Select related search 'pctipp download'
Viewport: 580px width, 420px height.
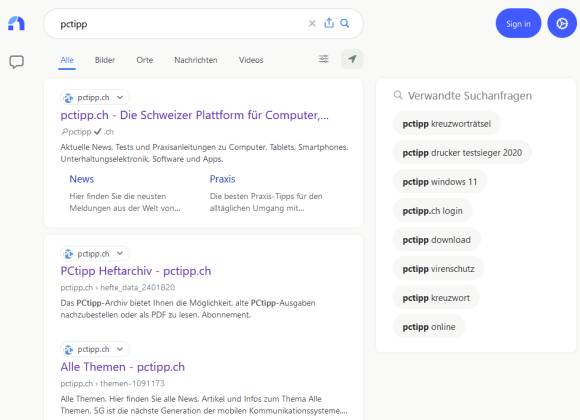(x=436, y=240)
